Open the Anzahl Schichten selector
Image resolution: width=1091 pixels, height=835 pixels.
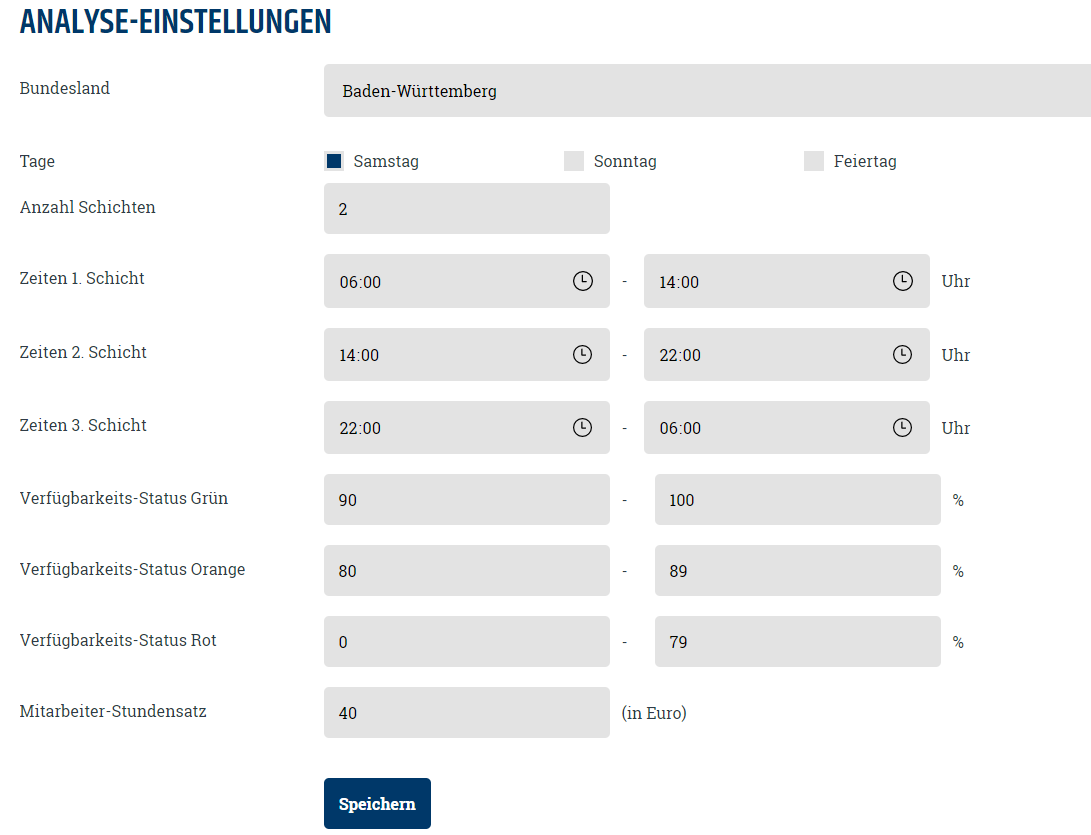(467, 209)
